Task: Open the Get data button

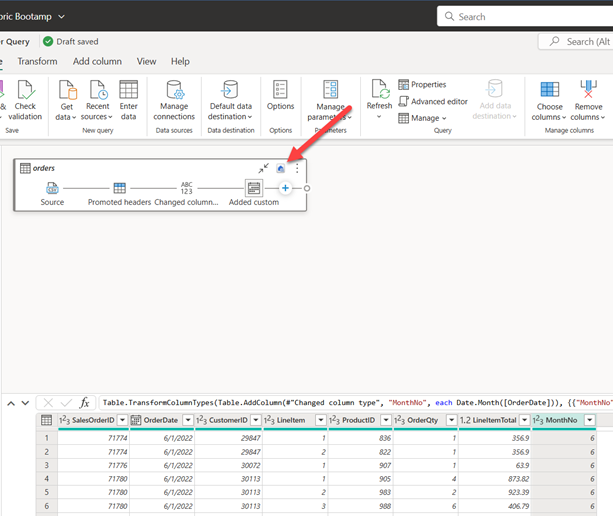Action: 66,100
